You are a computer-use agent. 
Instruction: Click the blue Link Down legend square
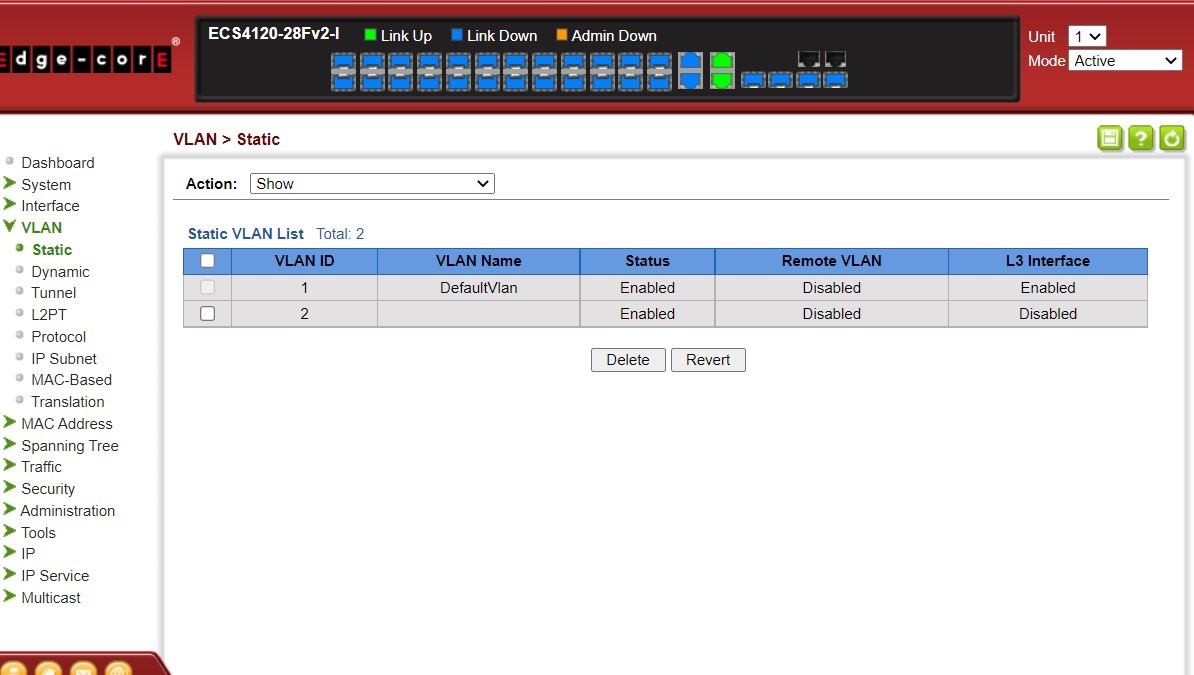[457, 35]
